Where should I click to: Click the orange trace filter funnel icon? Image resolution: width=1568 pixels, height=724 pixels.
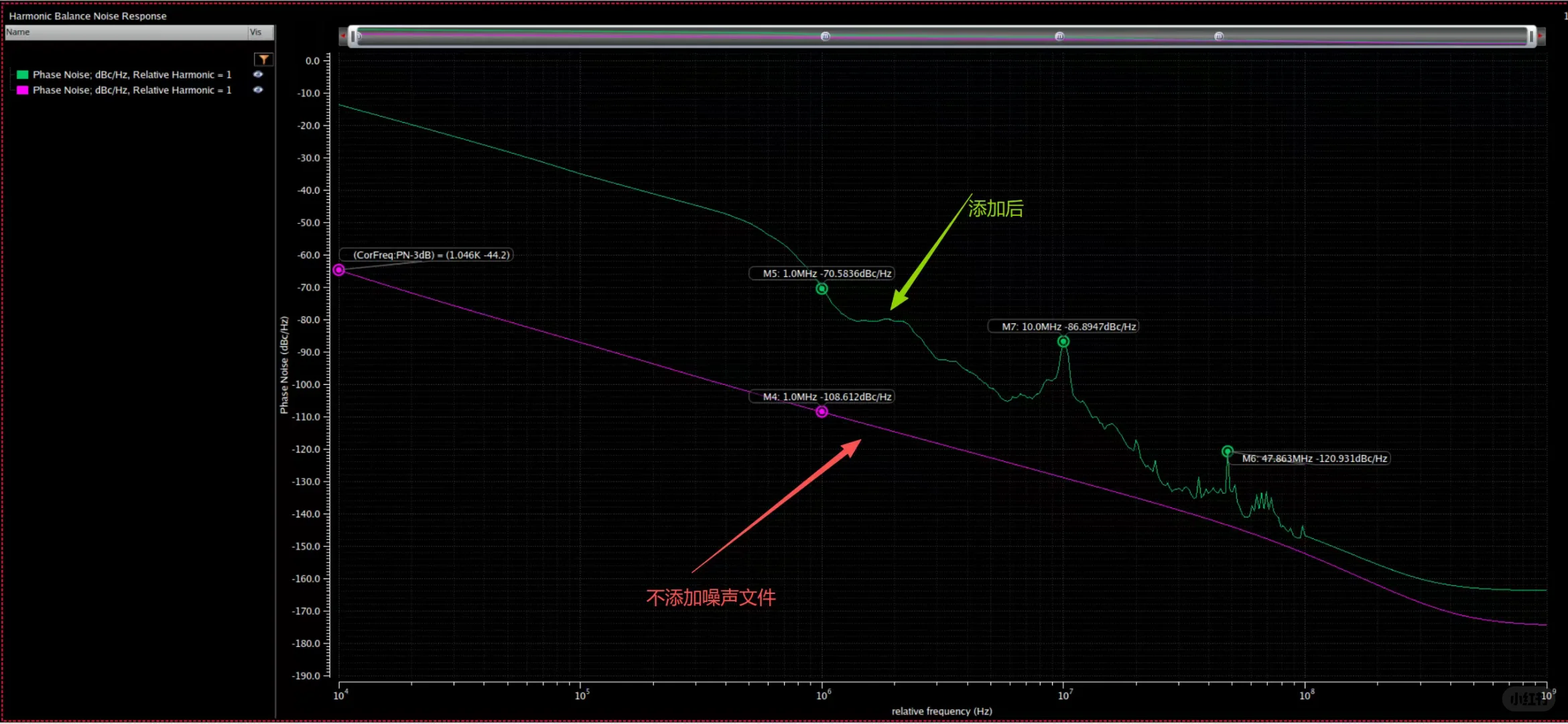point(264,60)
